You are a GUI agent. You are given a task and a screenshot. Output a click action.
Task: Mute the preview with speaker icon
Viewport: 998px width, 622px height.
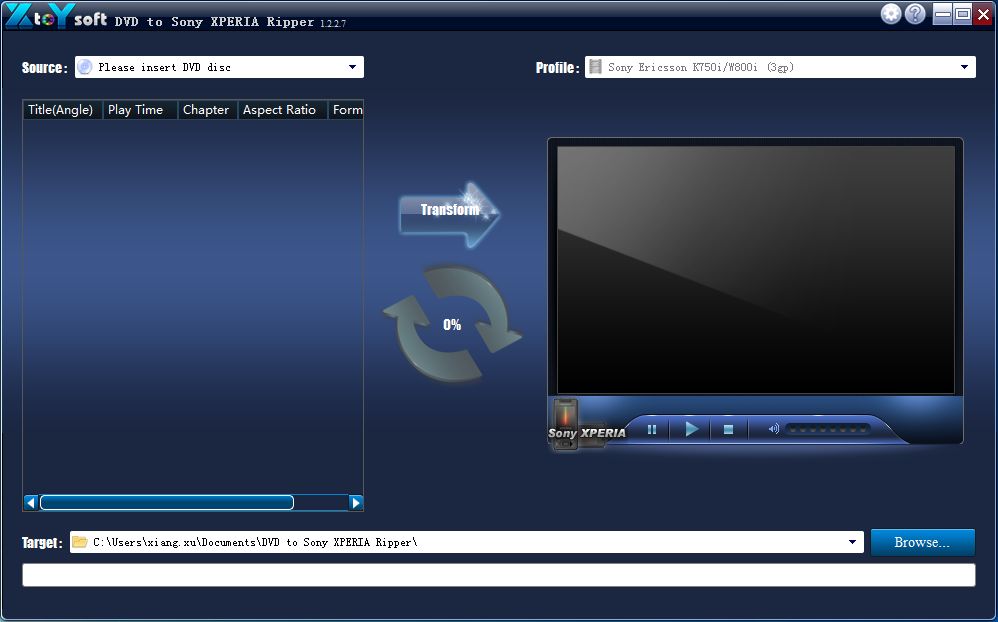[x=773, y=429]
